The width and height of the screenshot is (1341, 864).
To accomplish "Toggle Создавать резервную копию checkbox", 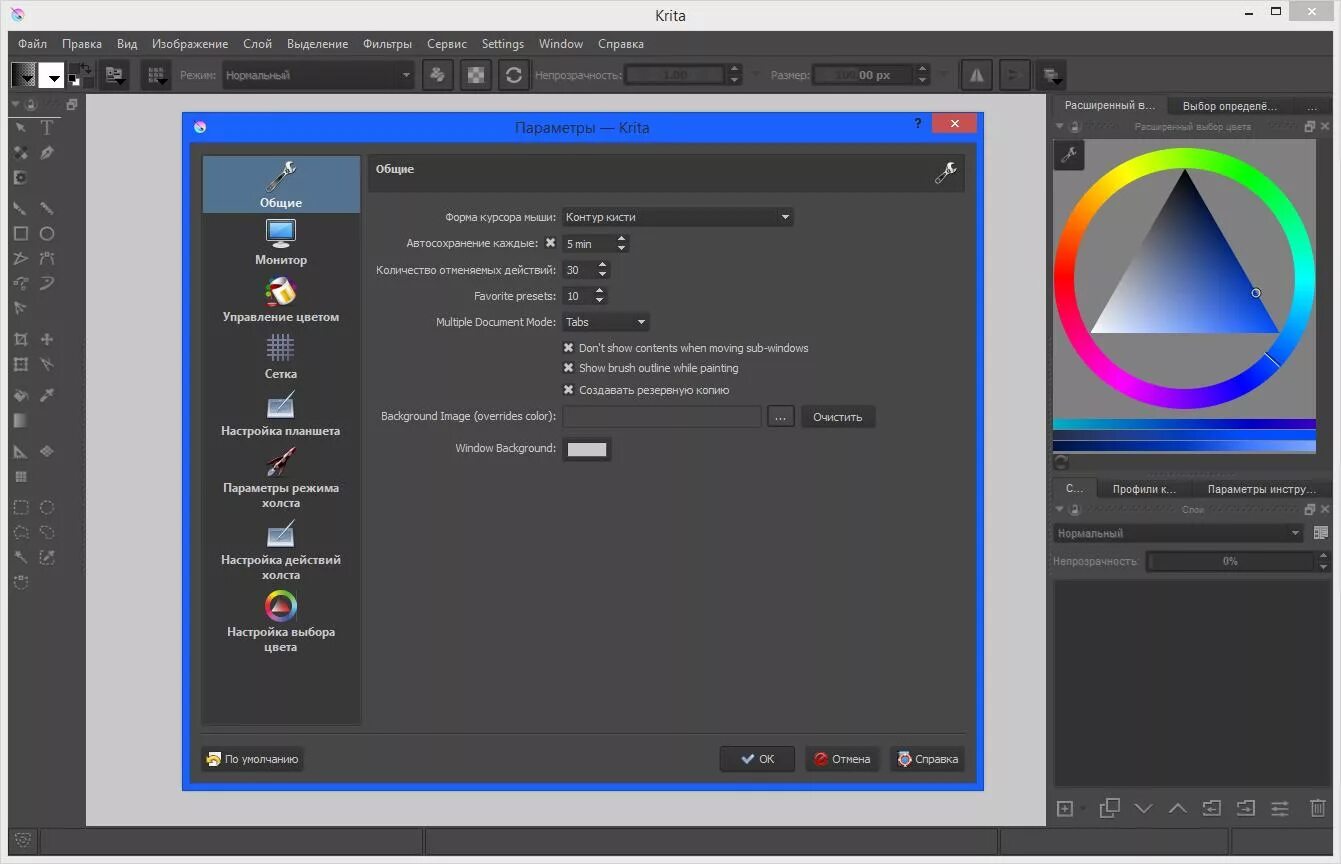I will click(569, 390).
